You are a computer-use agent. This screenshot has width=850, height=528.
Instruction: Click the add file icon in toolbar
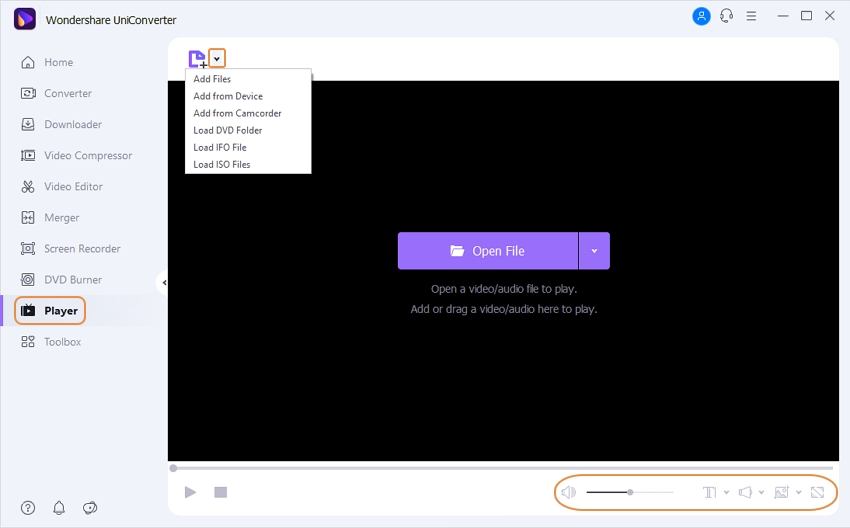tap(197, 59)
